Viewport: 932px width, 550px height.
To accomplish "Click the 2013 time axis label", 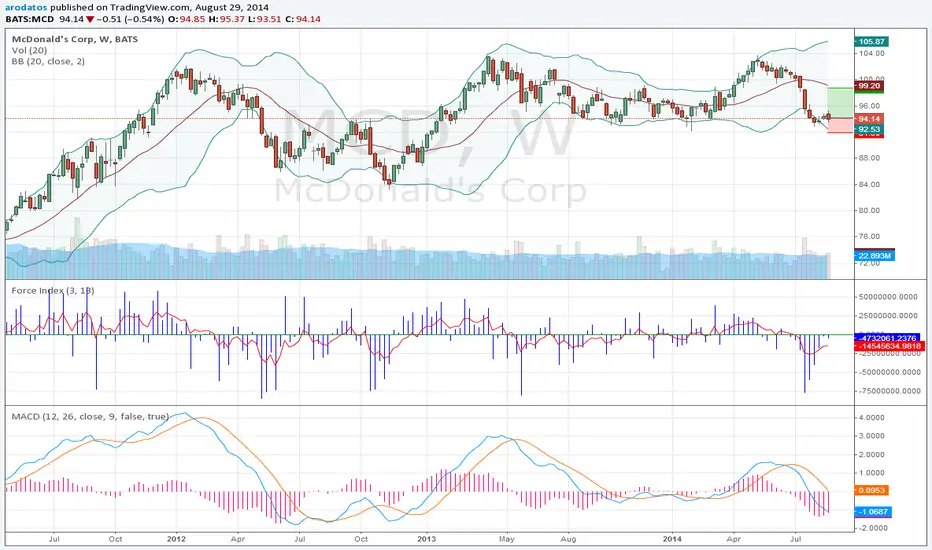I will (426, 539).
